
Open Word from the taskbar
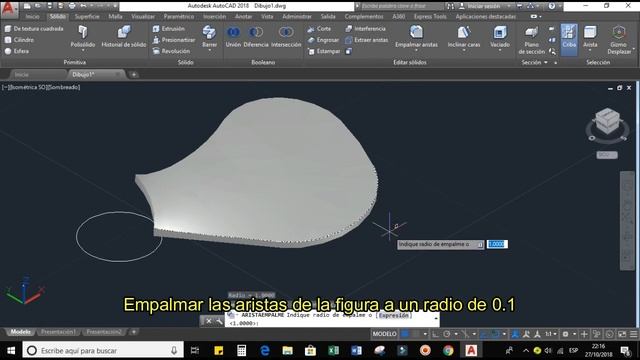(x=356, y=351)
